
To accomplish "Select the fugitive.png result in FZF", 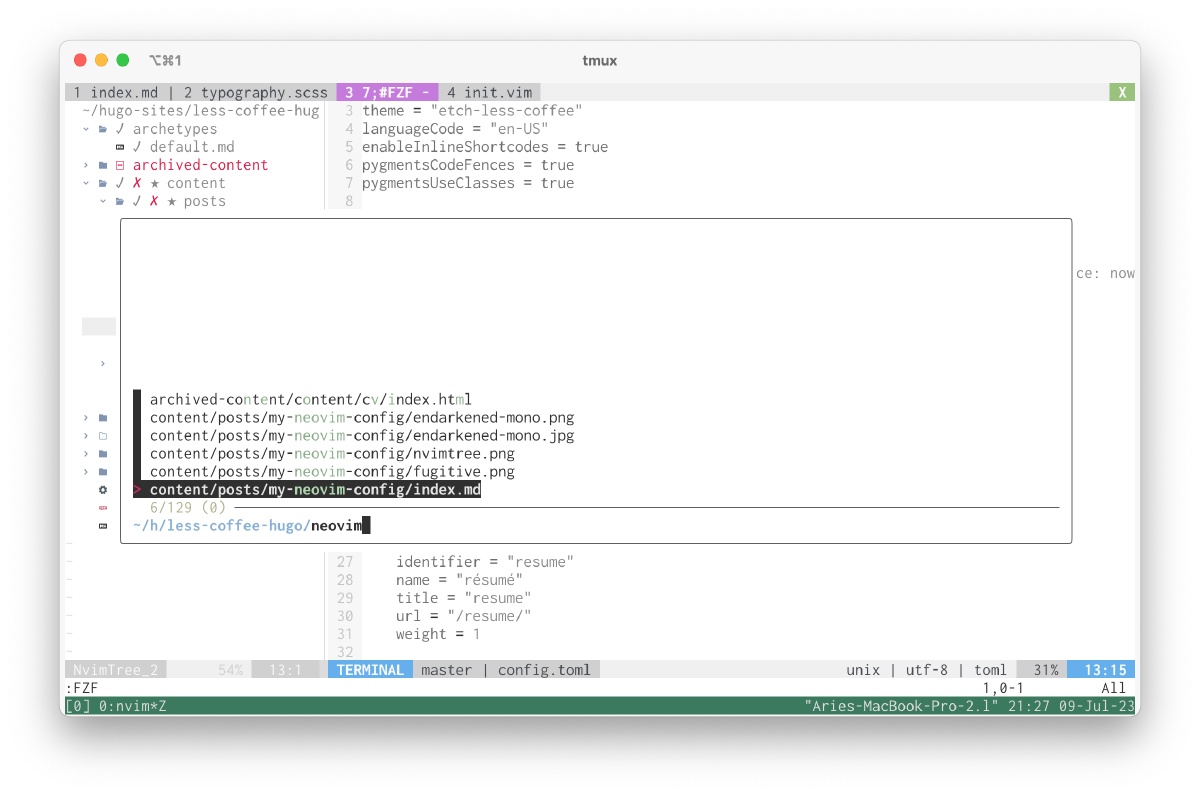I will pos(332,471).
